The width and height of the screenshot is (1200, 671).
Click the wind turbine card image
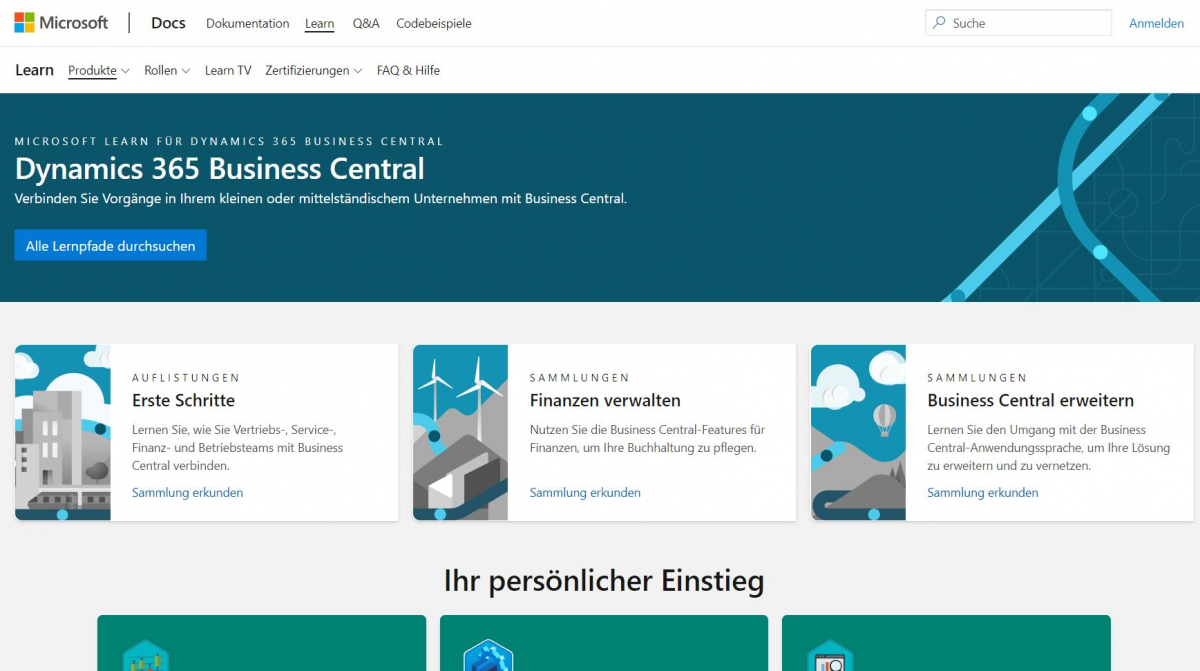point(460,432)
